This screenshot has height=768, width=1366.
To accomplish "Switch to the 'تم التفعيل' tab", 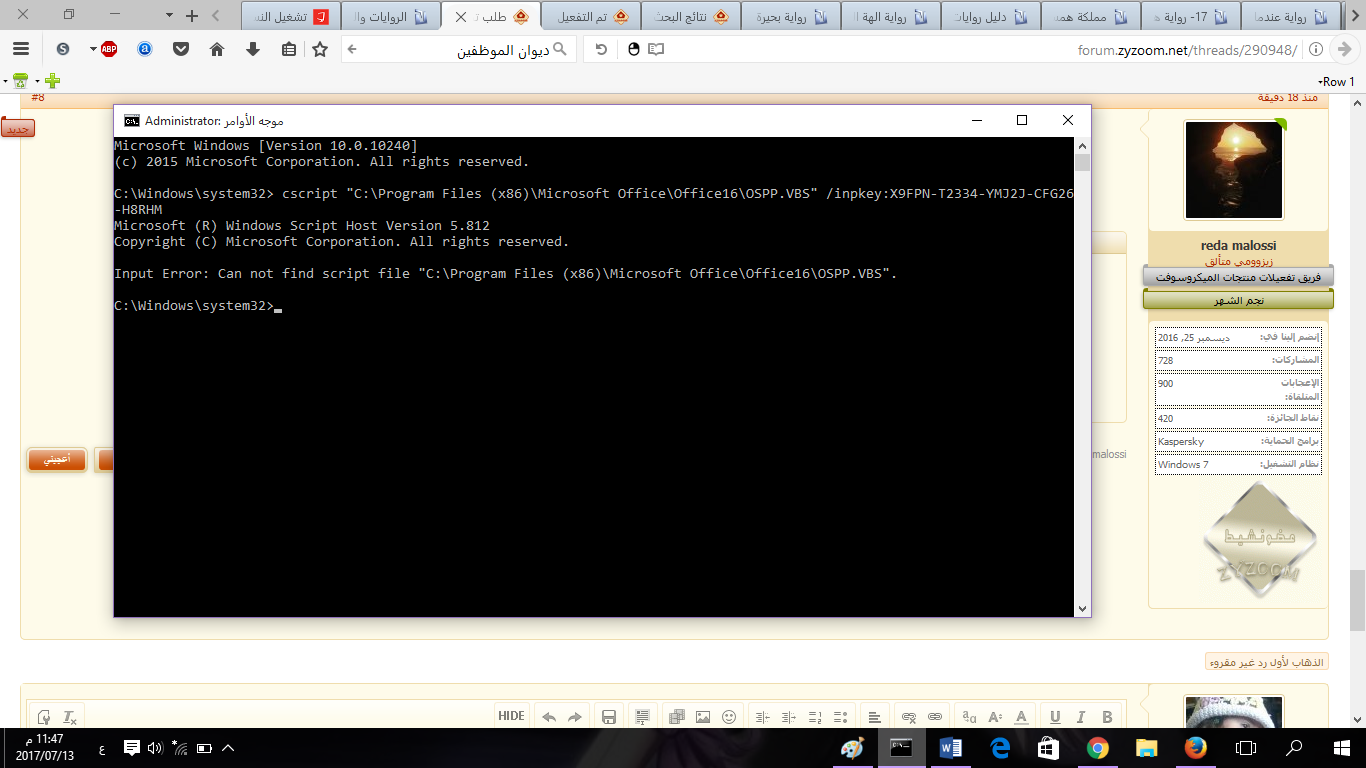I will [591, 17].
